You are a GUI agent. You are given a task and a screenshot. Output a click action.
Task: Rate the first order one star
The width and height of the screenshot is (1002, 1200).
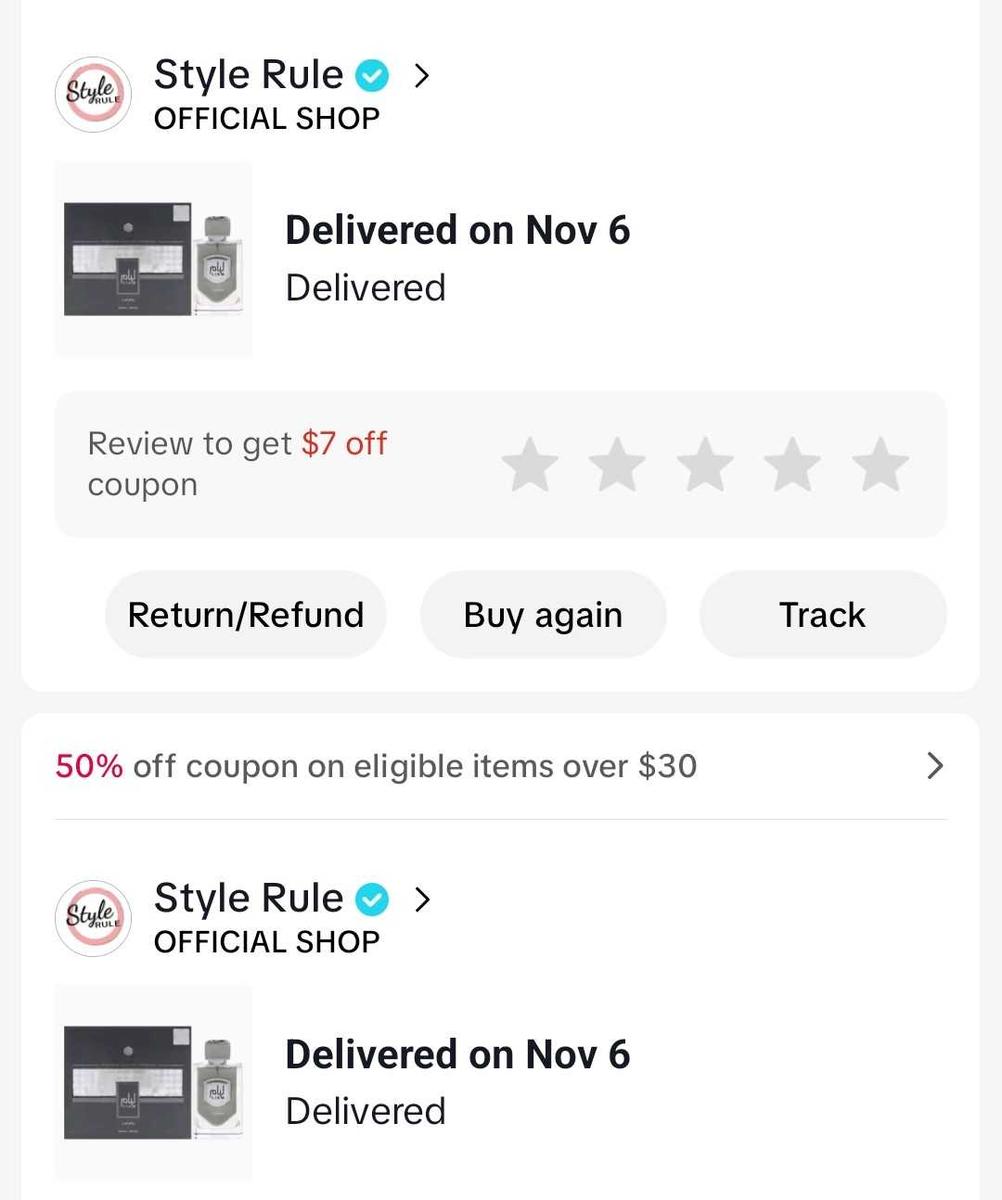tap(530, 465)
